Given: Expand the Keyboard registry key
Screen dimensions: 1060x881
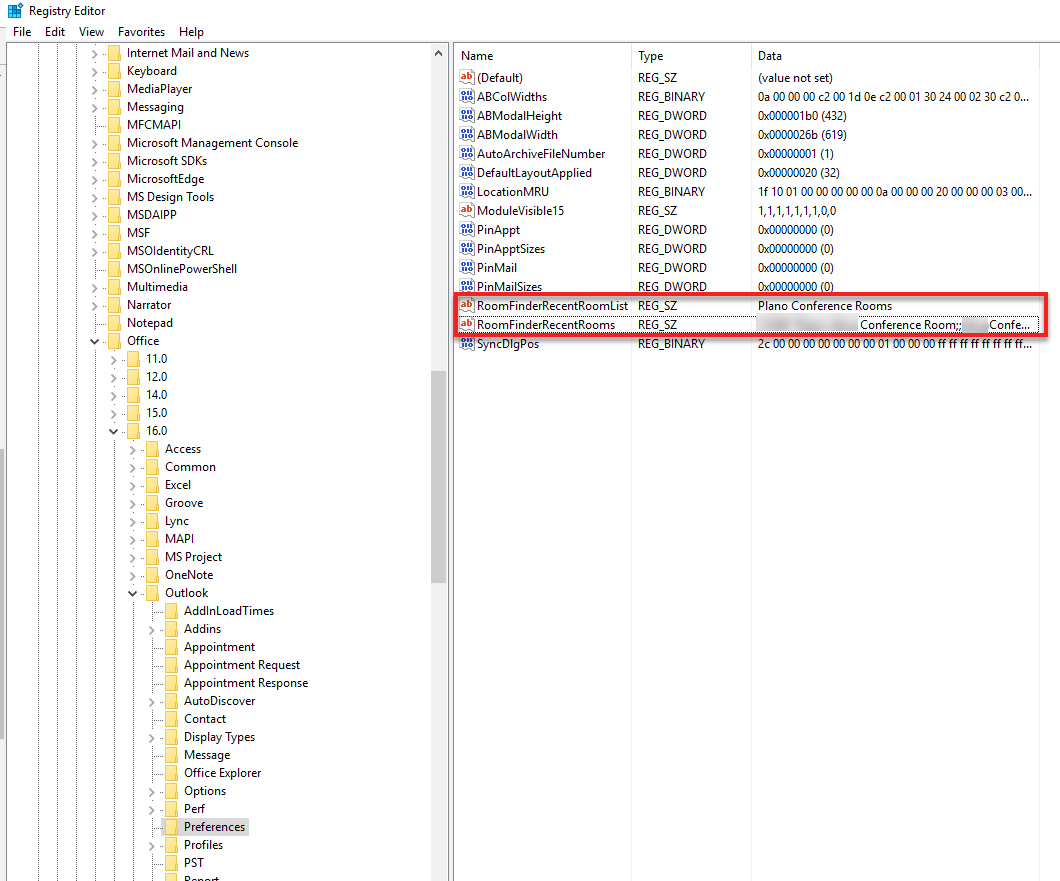Looking at the screenshot, I should click(x=95, y=72).
